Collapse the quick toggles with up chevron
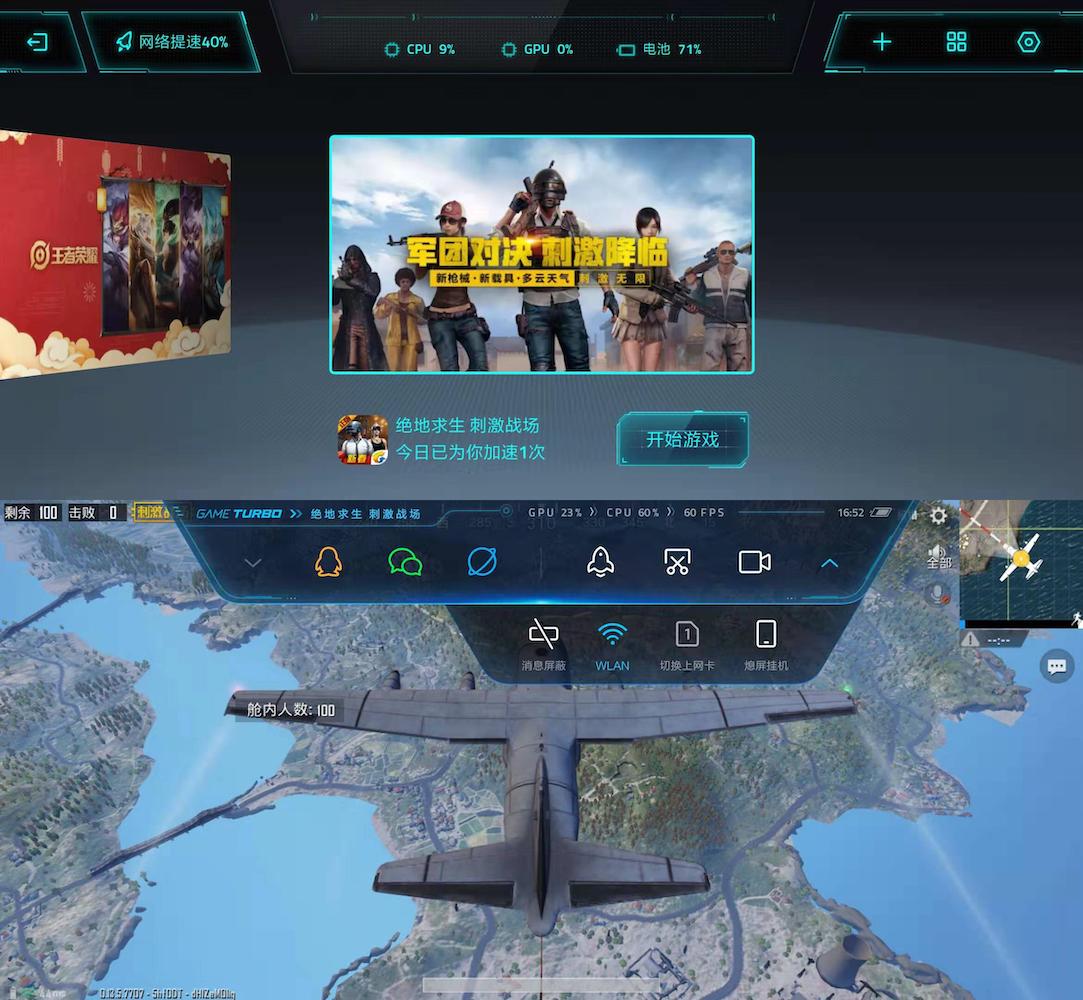1083x1000 pixels. click(x=830, y=564)
